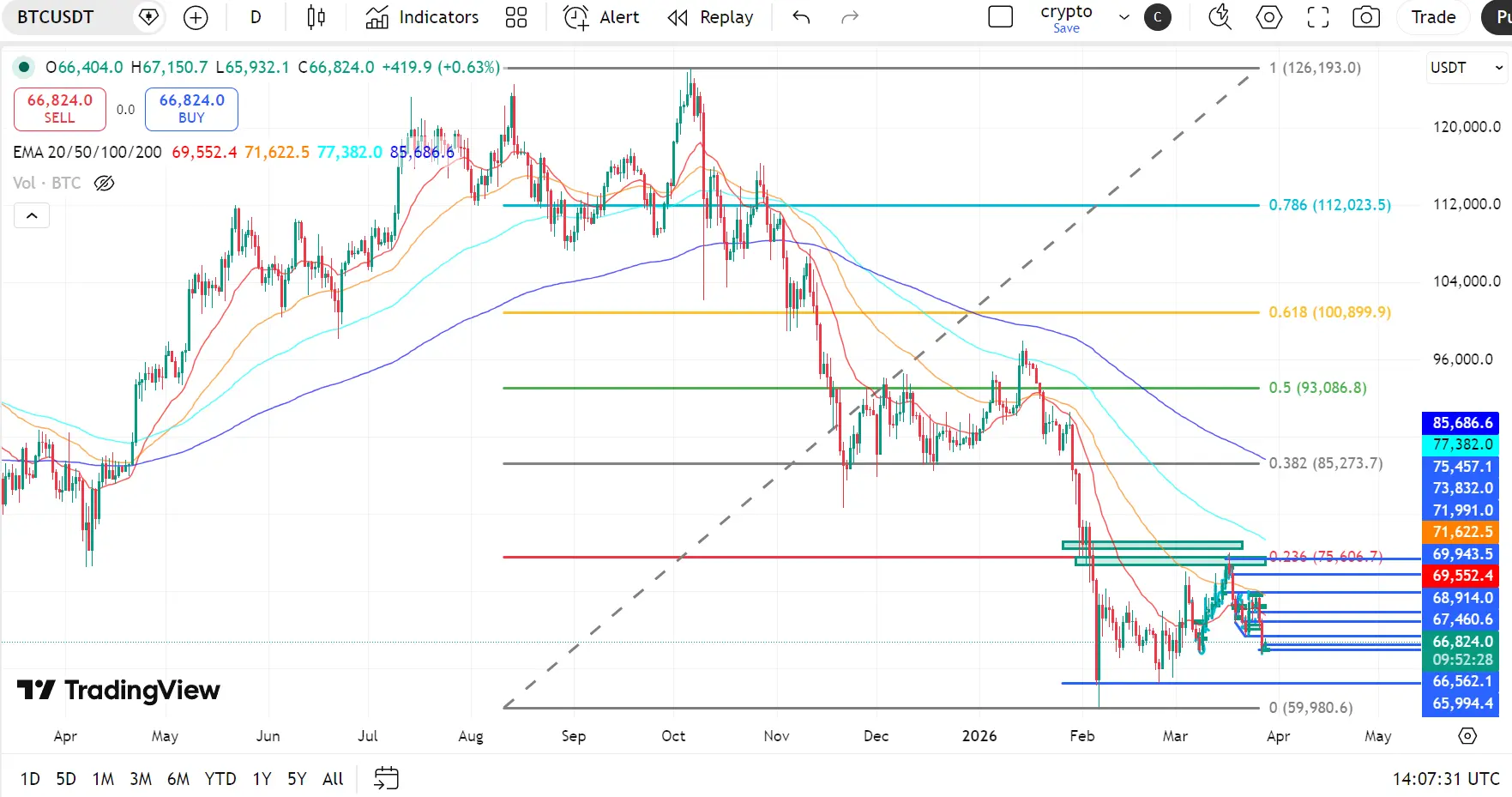
Task: Click the orange EMA 71,622.5 legend value
Action: (277, 152)
